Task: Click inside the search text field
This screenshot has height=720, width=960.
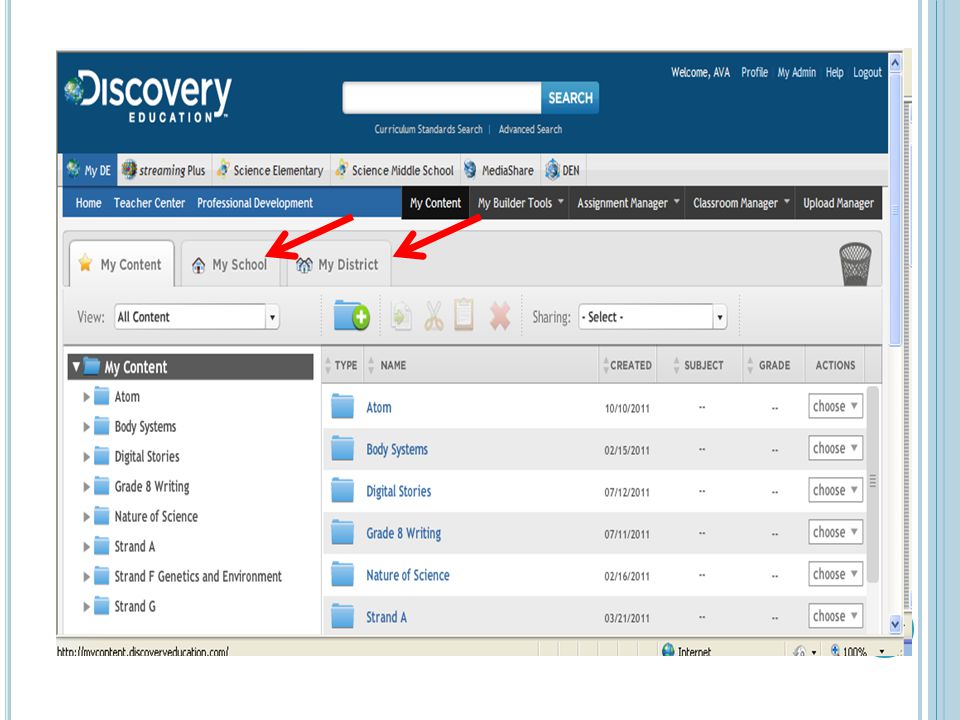Action: click(442, 97)
